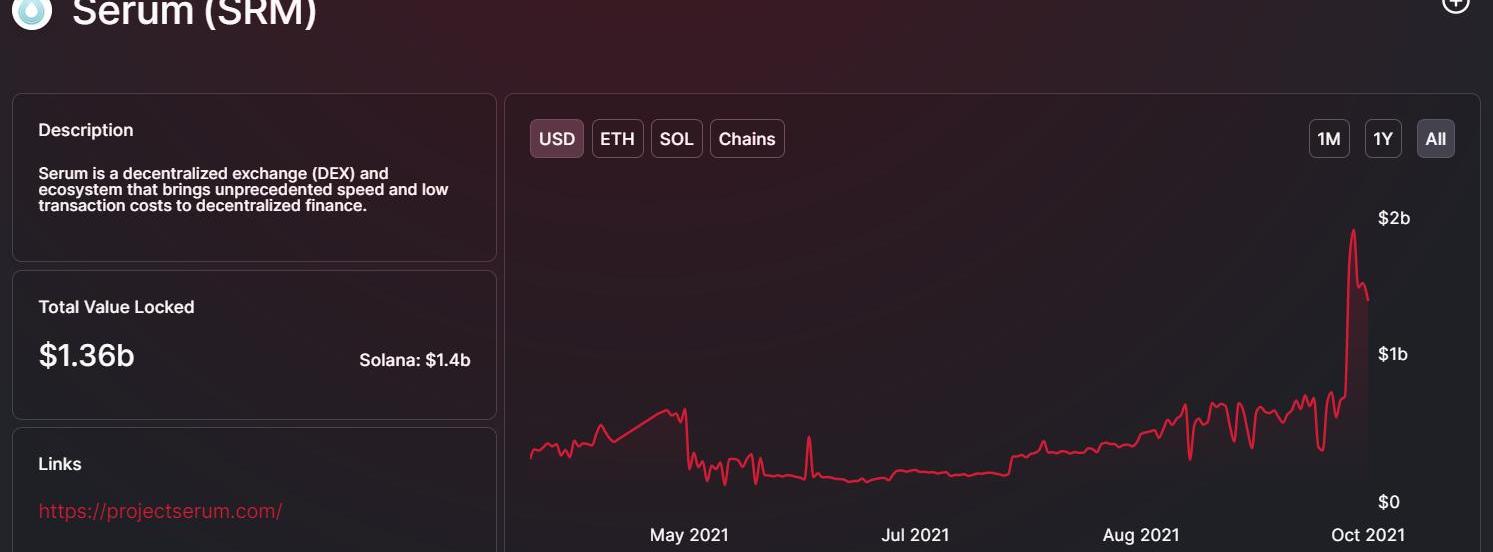Click the May 2021 axis label
This screenshot has height=552, width=1493.
pos(689,535)
